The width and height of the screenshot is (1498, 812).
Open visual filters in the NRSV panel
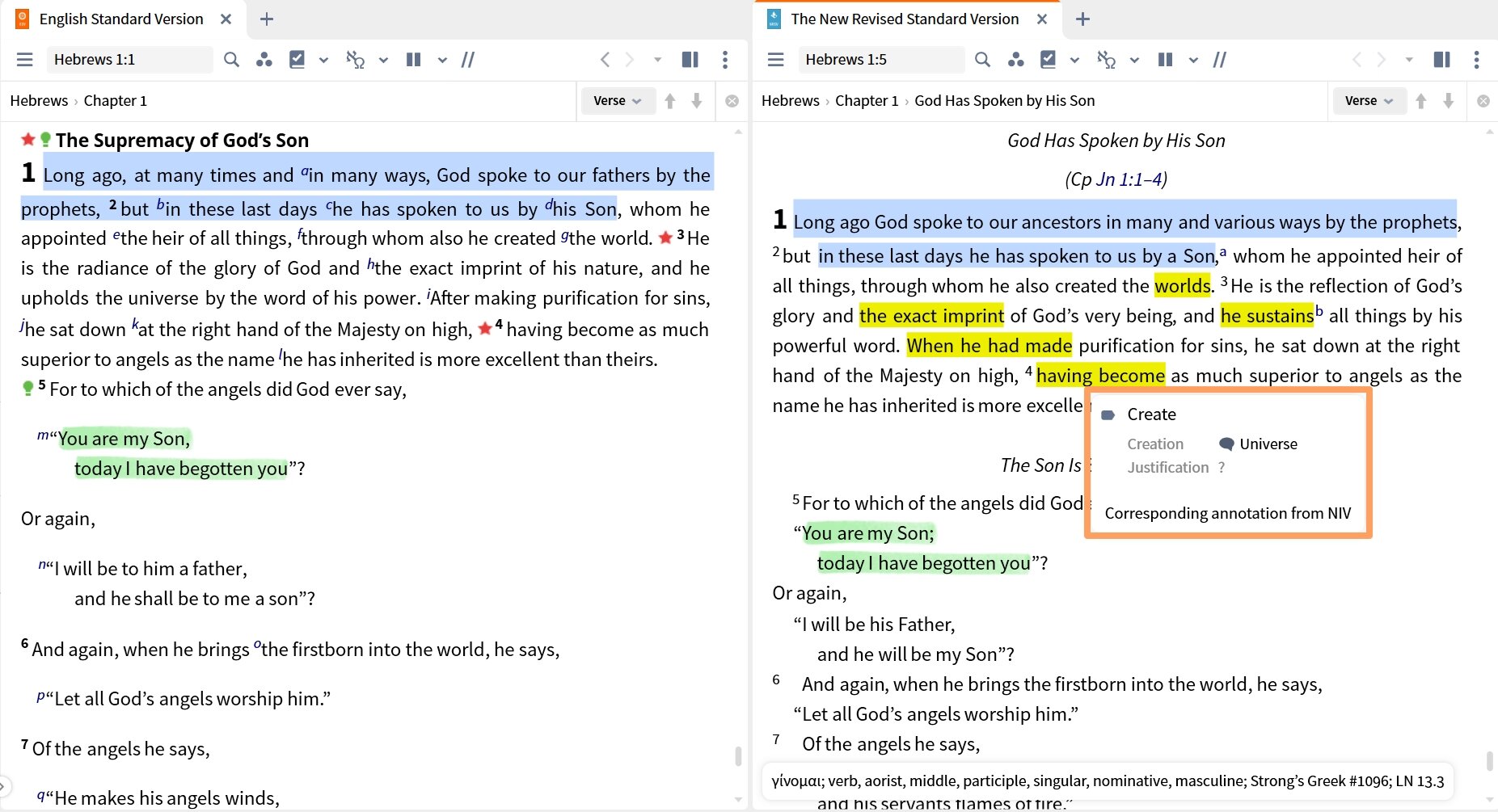coord(1015,60)
